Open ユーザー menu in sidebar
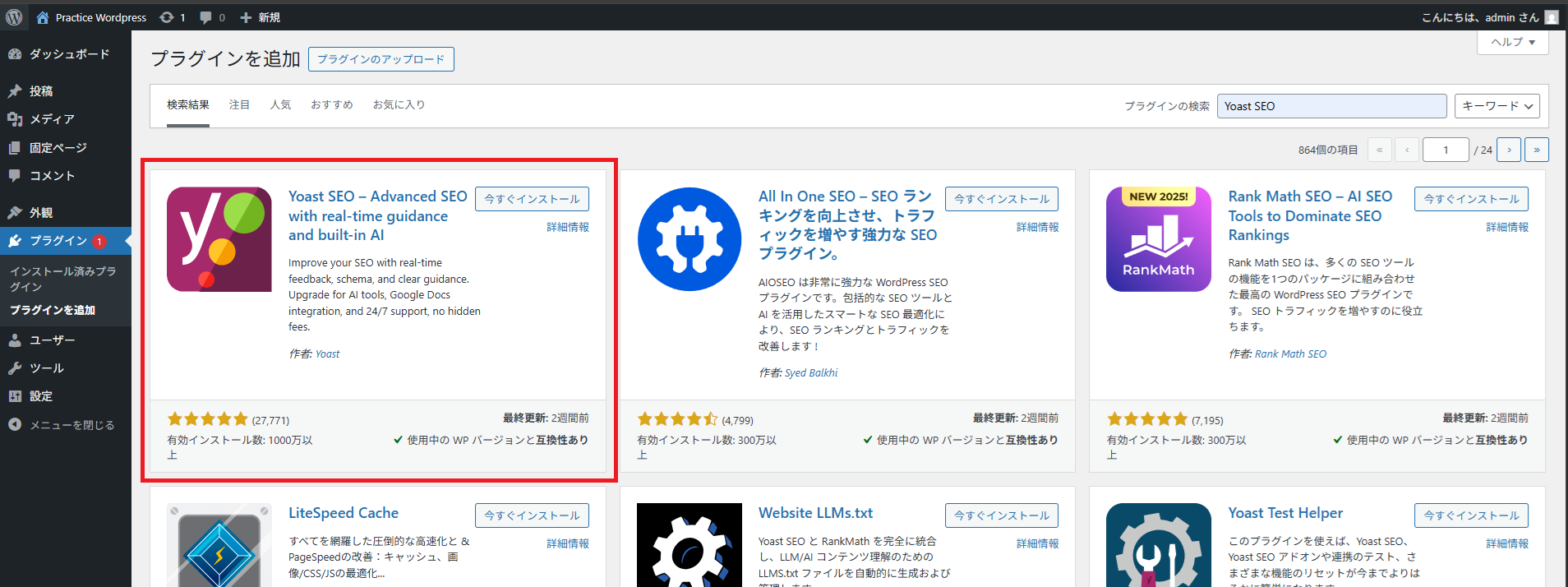The image size is (1568, 587). (x=66, y=340)
